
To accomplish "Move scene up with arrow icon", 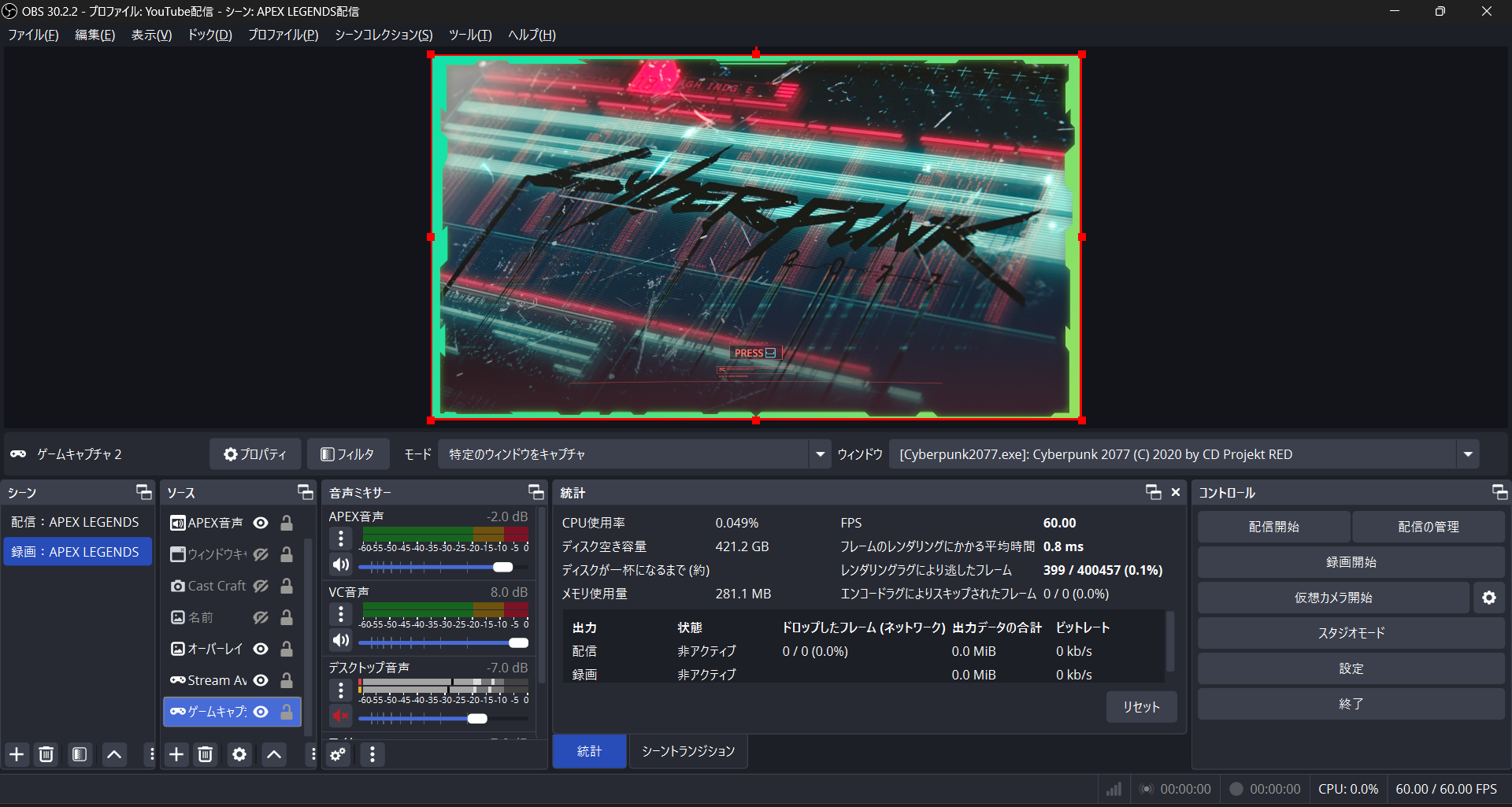I will point(114,754).
